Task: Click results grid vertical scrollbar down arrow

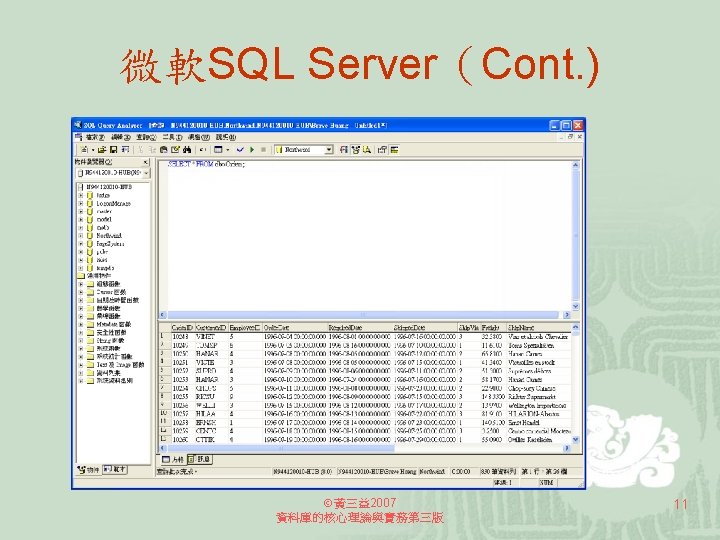Action: (x=576, y=439)
